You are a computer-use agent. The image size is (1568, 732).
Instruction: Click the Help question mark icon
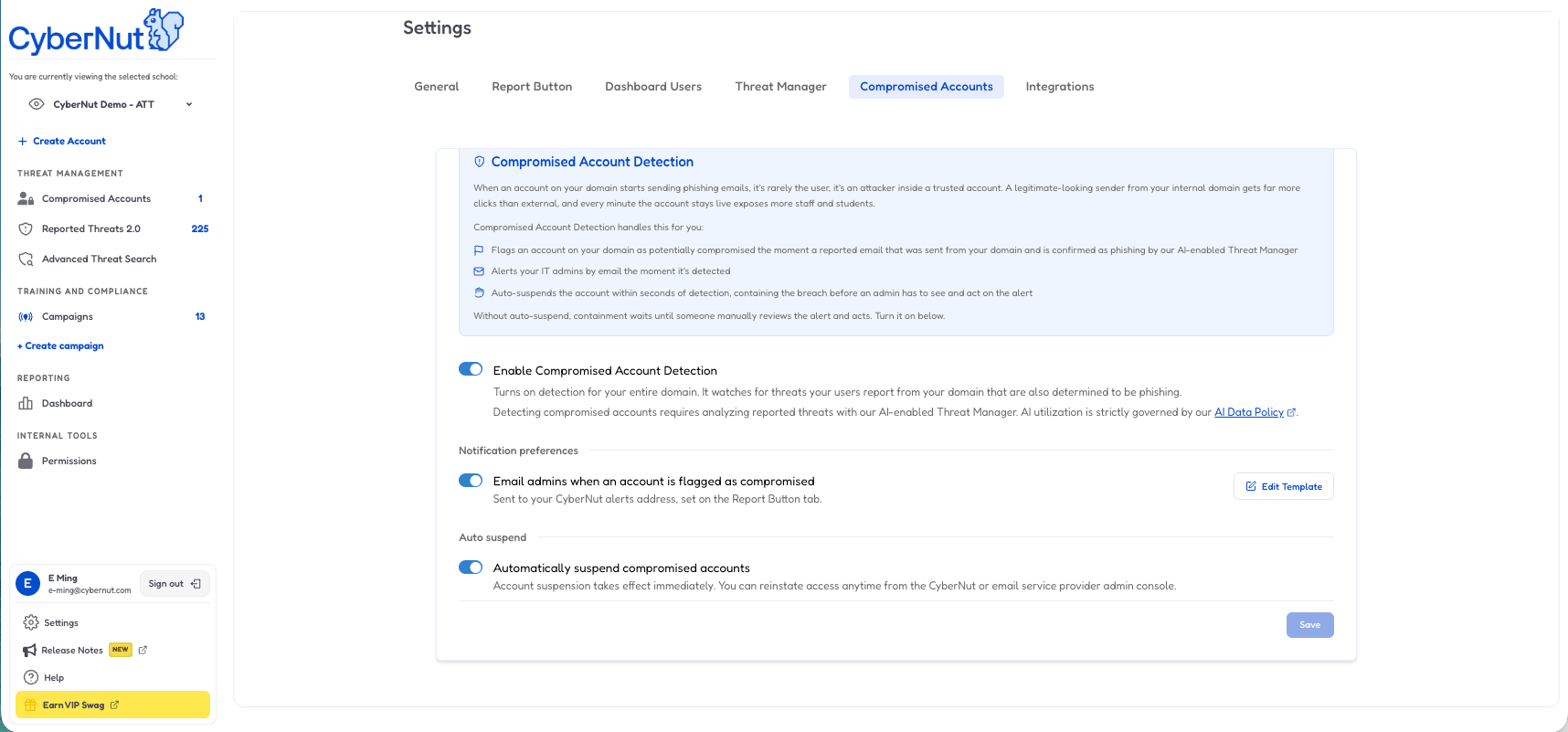coord(31,677)
